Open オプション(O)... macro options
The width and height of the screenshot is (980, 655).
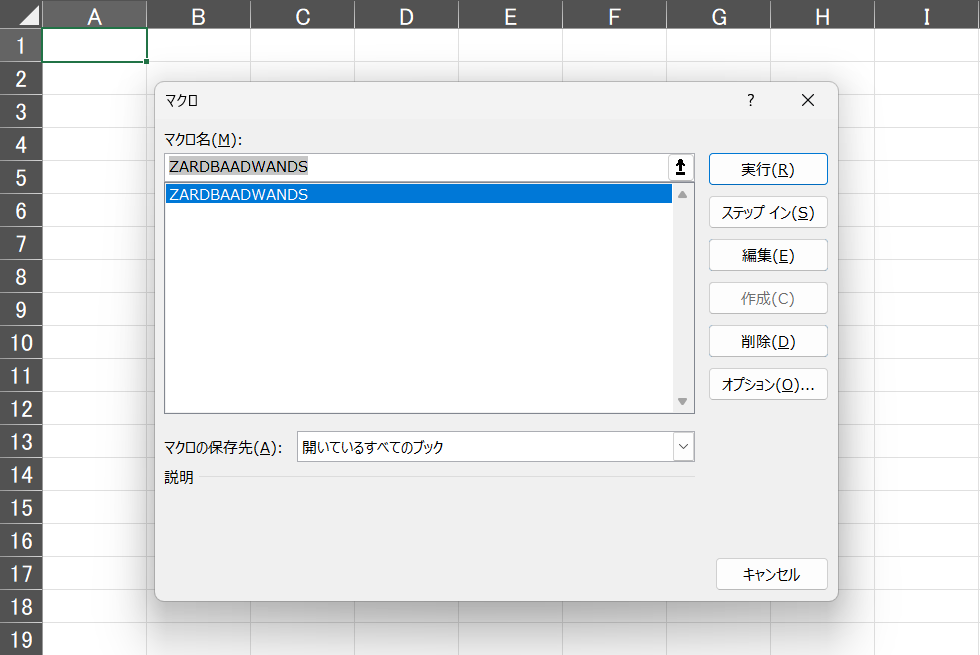(x=768, y=384)
